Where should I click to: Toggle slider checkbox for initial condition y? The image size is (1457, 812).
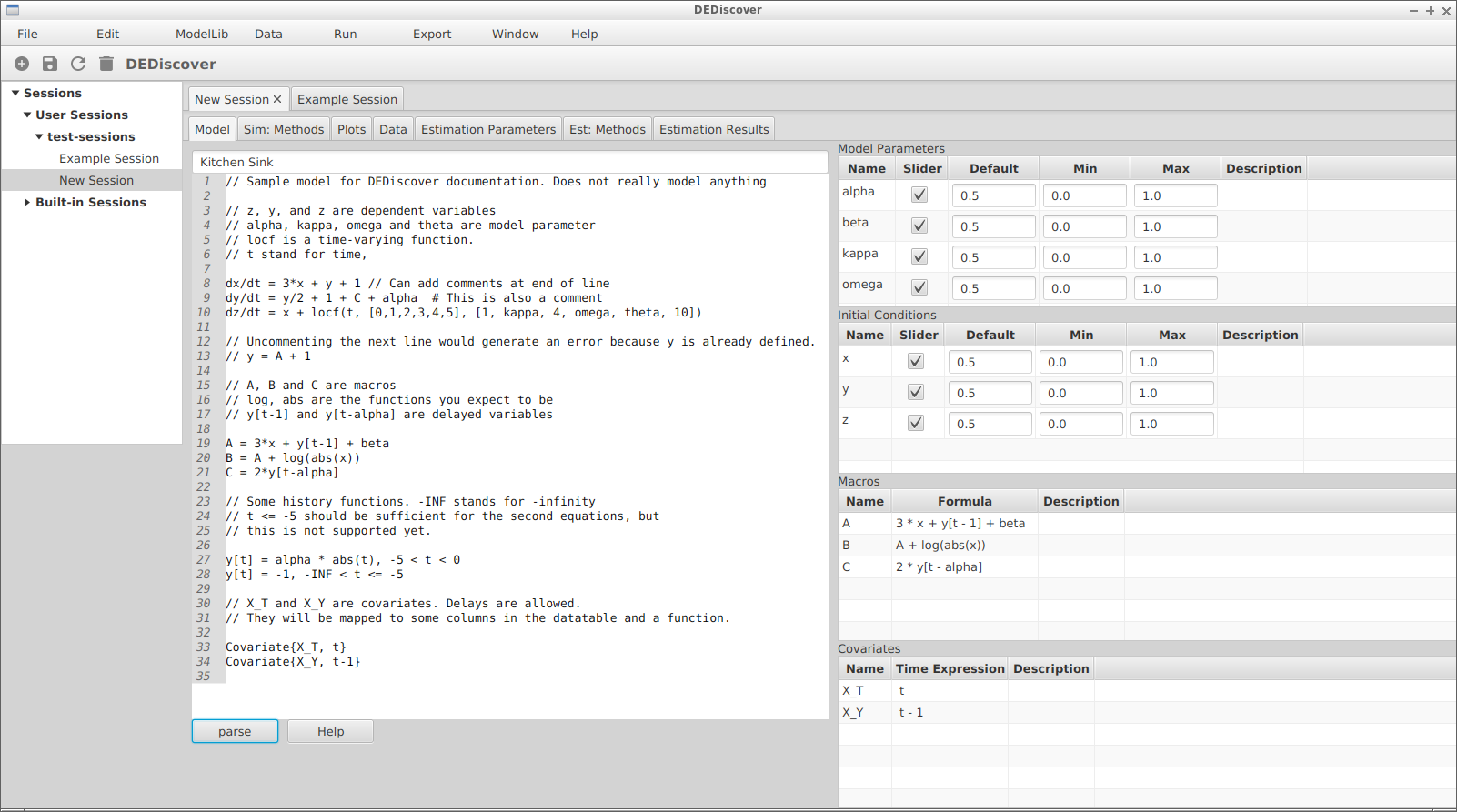916,392
